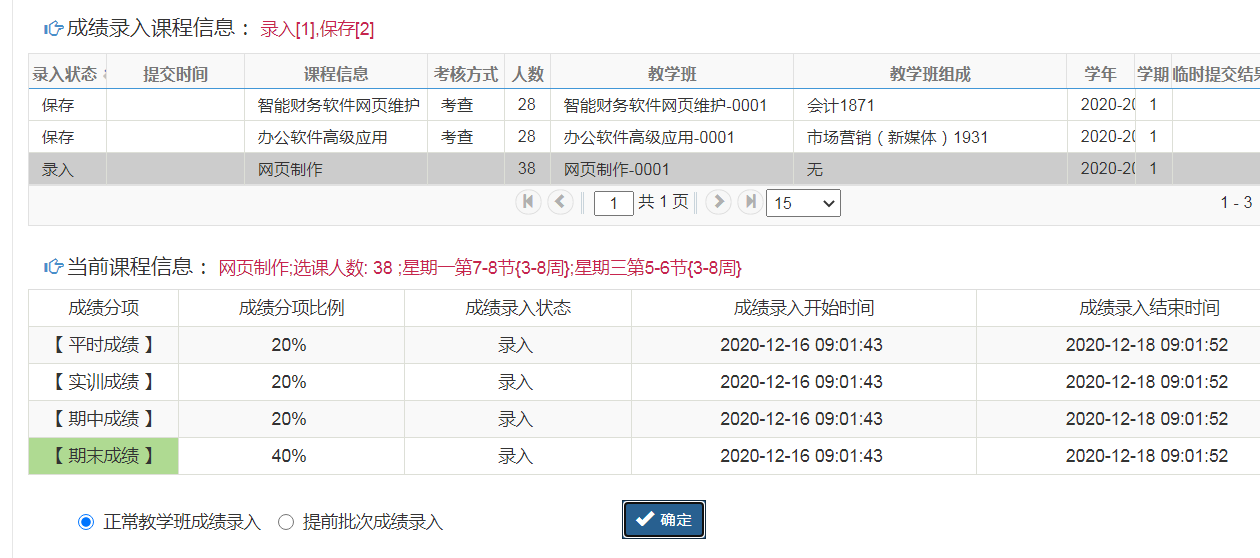Click the page number input field
Viewport: 1260px width, 558px height.
point(613,203)
